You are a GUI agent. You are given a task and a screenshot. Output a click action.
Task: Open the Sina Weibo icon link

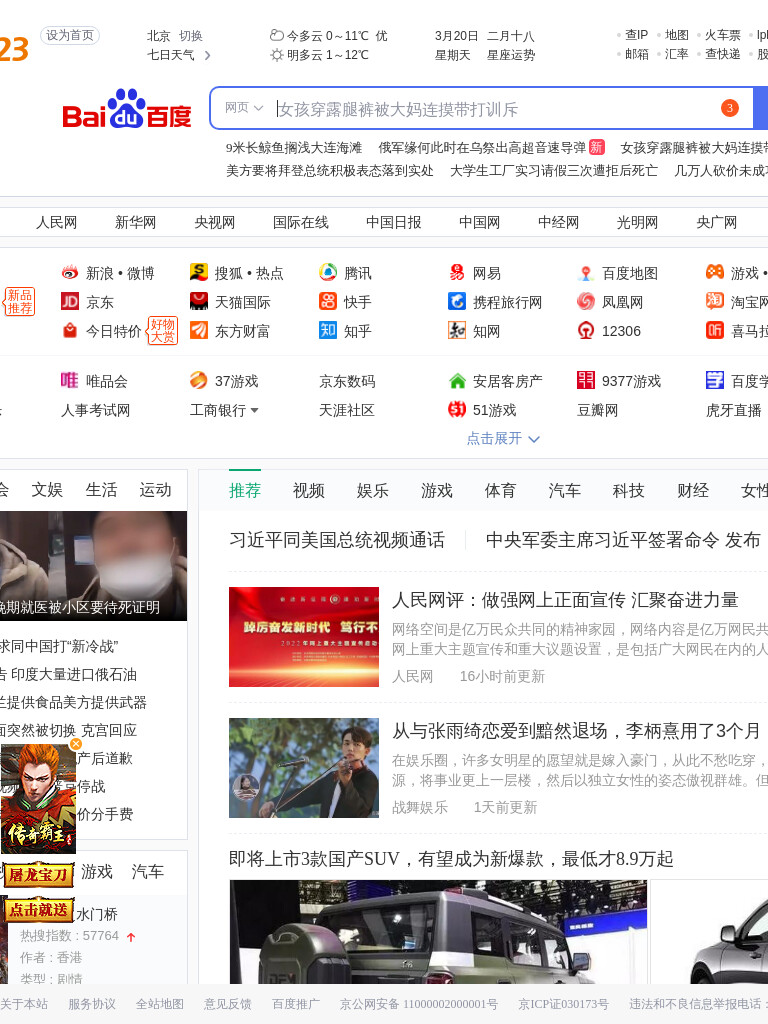coord(70,272)
